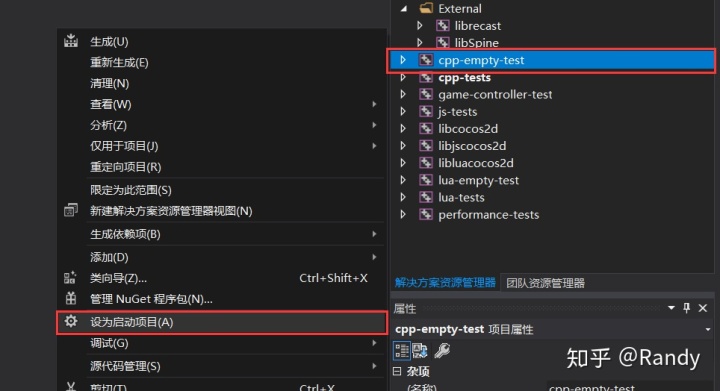Switch properties to alphabetical sort
Image resolution: width=720 pixels, height=391 pixels.
(420, 351)
